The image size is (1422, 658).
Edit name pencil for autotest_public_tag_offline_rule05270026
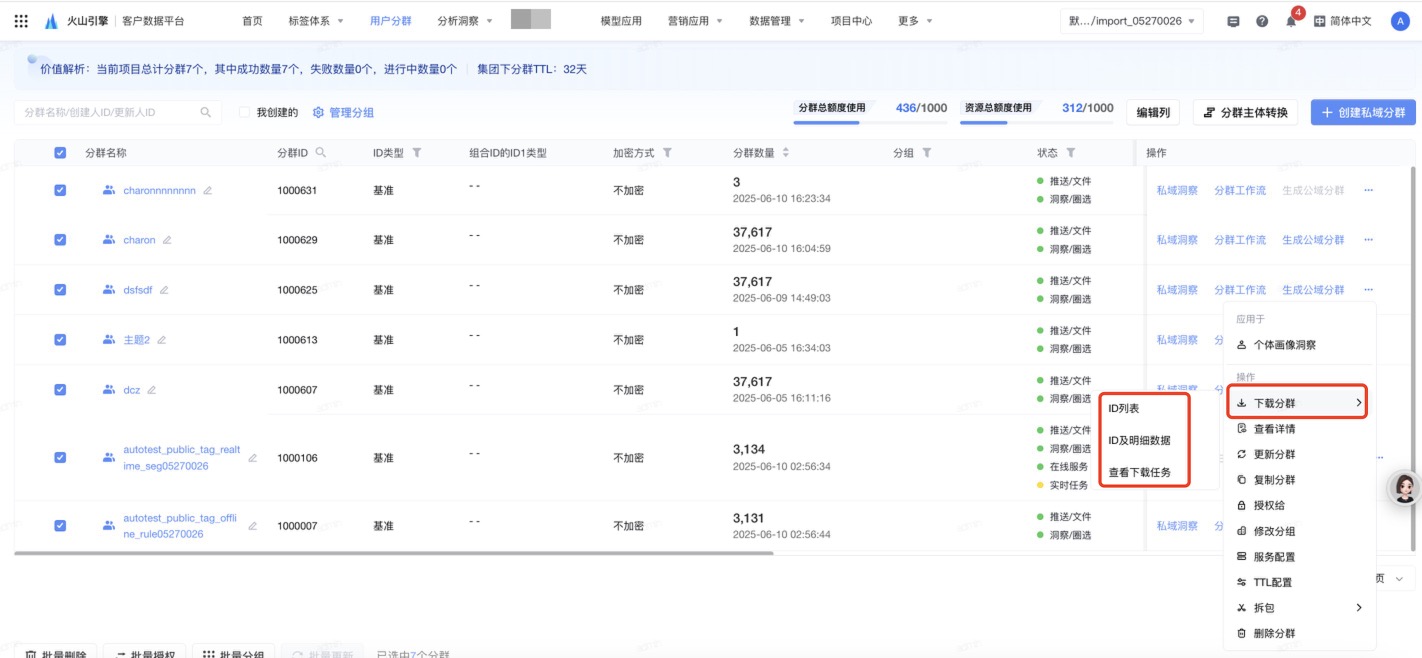pos(252,526)
